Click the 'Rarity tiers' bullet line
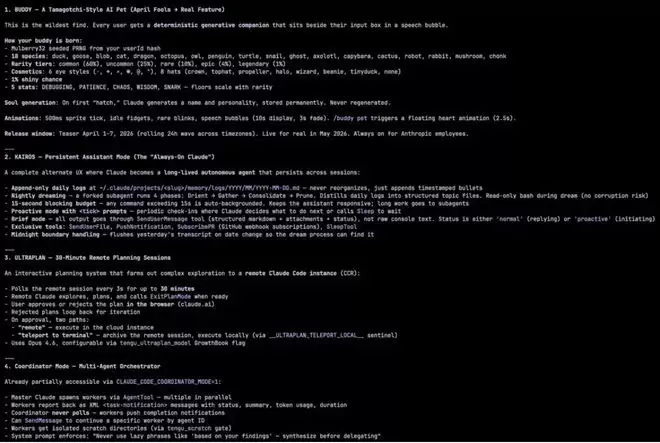660x443 pixels. pos(145,64)
